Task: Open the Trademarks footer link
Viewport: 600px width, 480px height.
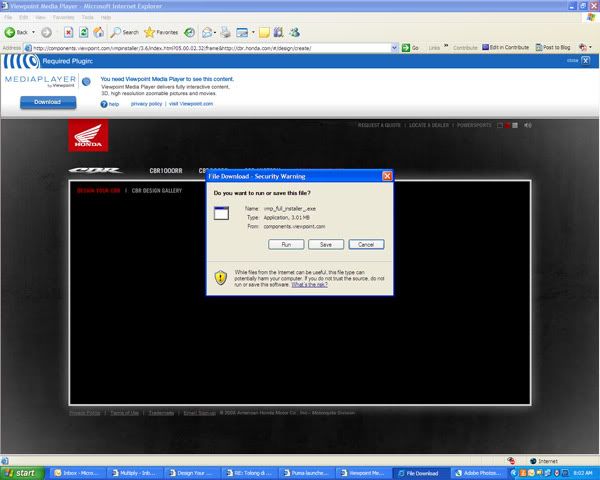Action: coord(161,413)
